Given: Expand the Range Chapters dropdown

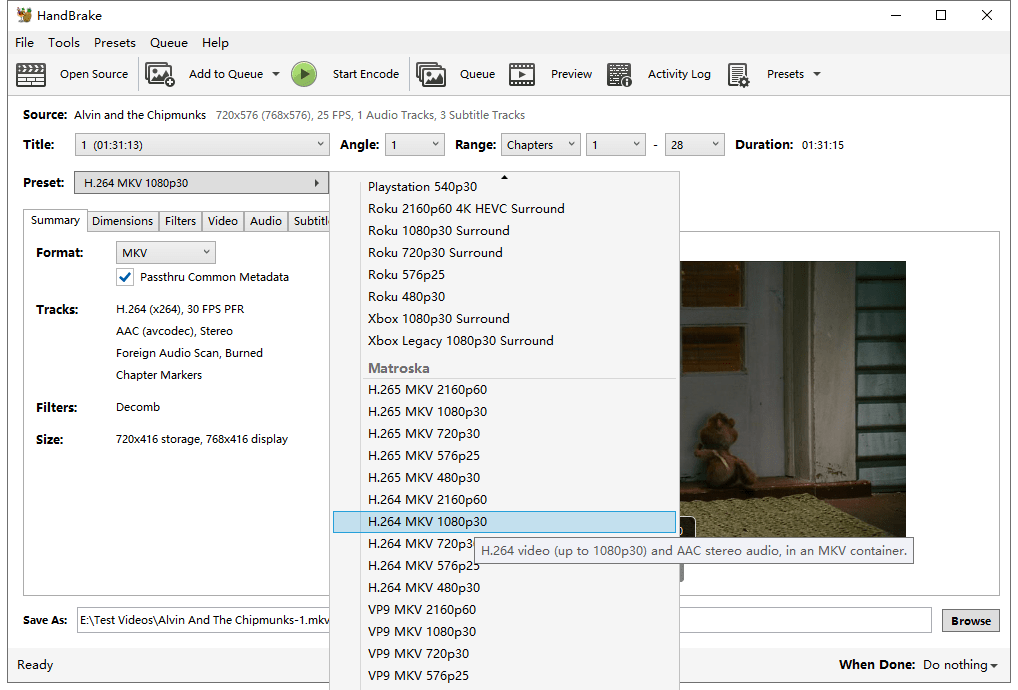Looking at the screenshot, I should tap(540, 144).
